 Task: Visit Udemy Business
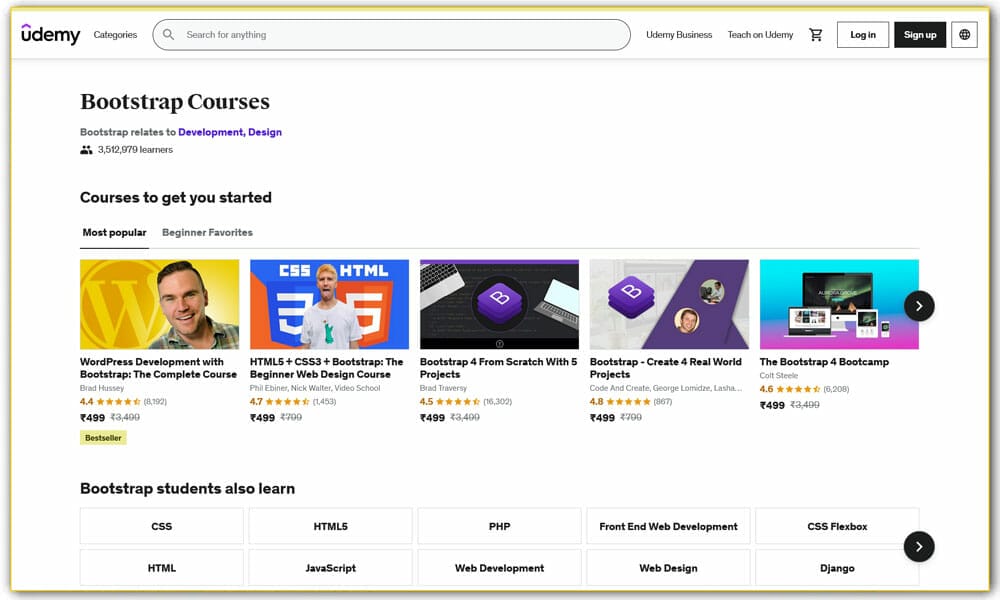(x=679, y=34)
